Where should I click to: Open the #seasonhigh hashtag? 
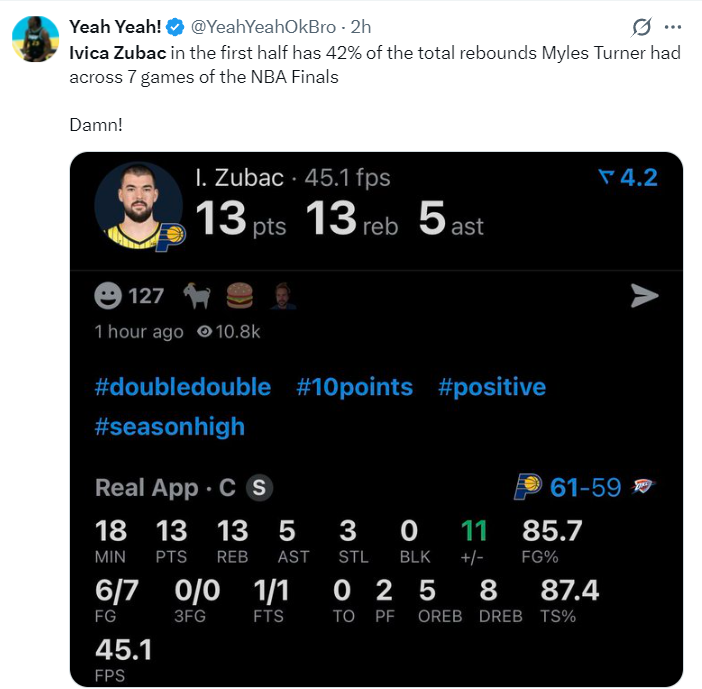(x=170, y=426)
